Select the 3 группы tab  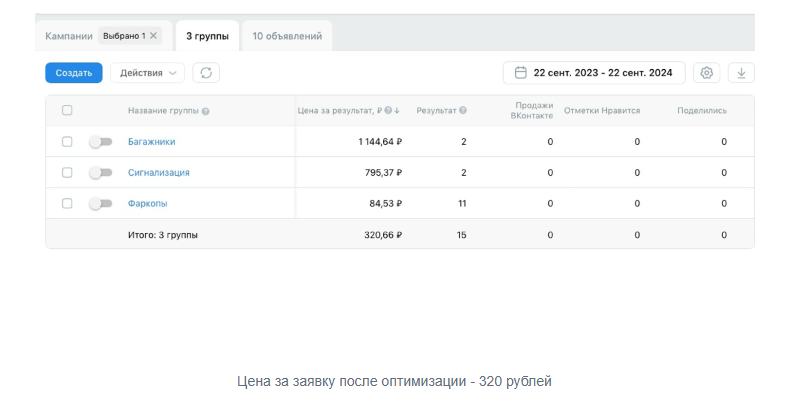[207, 36]
